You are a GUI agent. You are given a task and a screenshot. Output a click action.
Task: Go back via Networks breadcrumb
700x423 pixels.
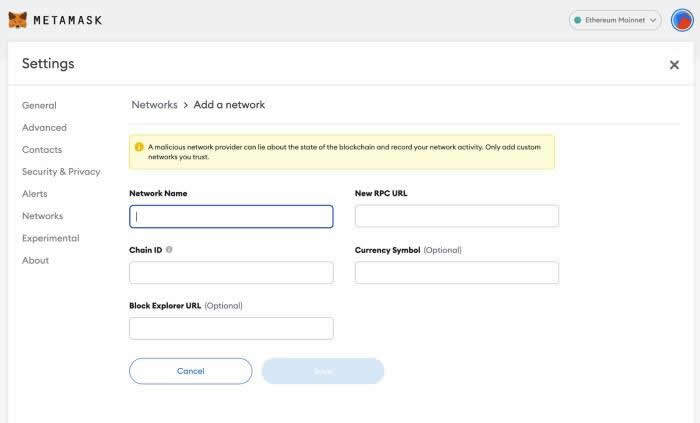pyautogui.click(x=154, y=104)
